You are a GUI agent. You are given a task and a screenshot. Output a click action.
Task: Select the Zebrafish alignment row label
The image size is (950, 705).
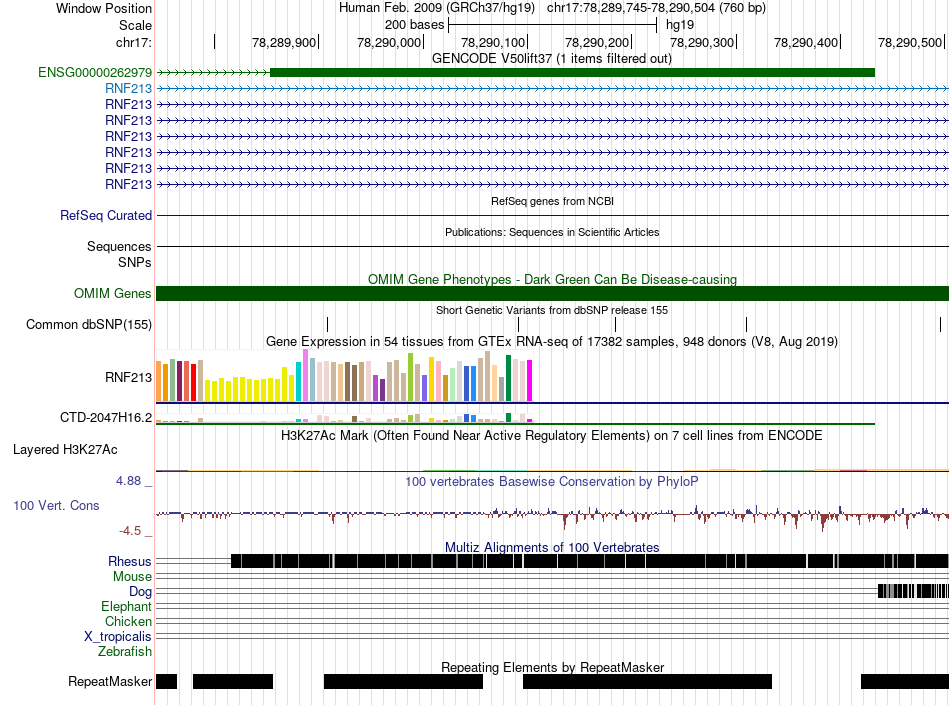(x=125, y=652)
